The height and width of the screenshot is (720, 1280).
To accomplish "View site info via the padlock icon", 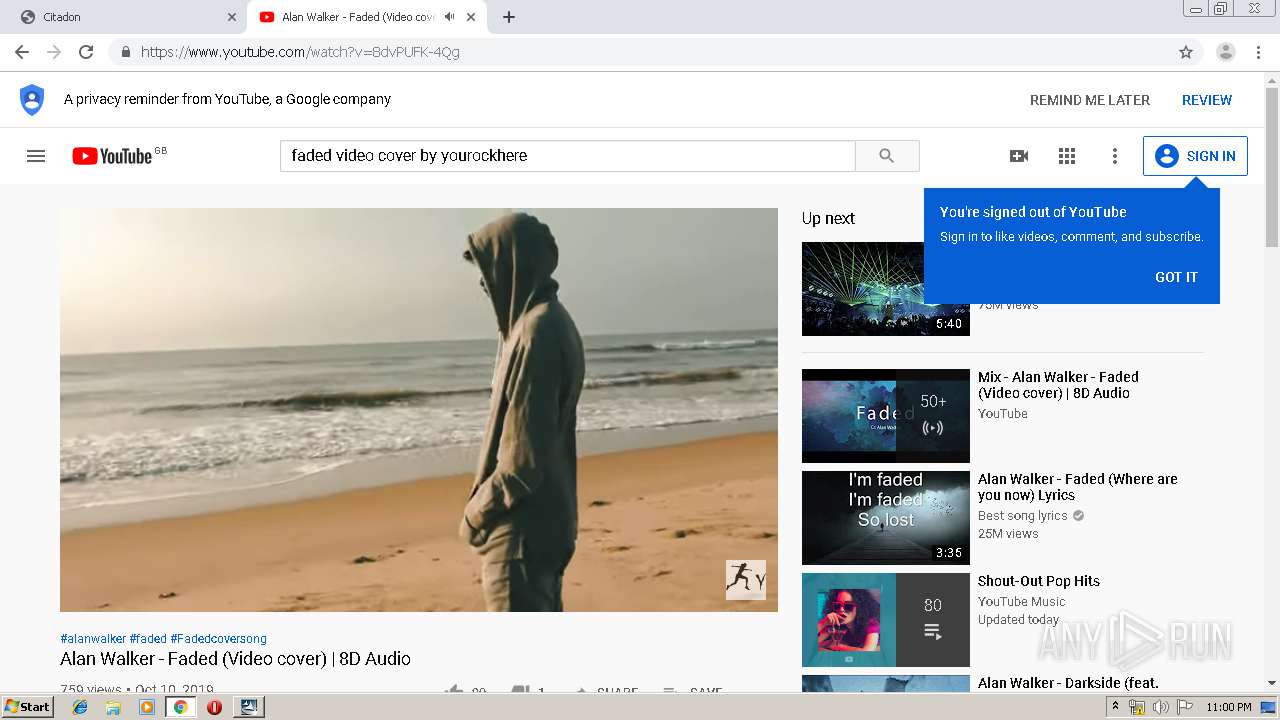I will tap(126, 52).
